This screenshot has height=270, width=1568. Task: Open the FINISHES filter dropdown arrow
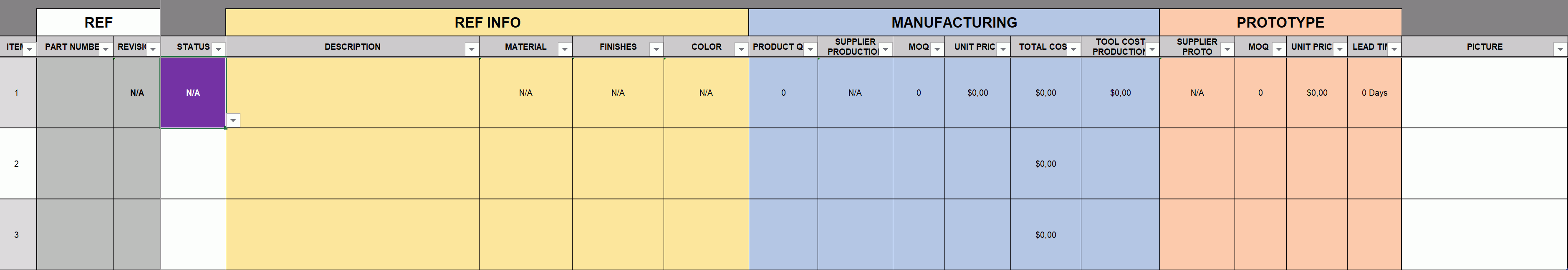[656, 49]
